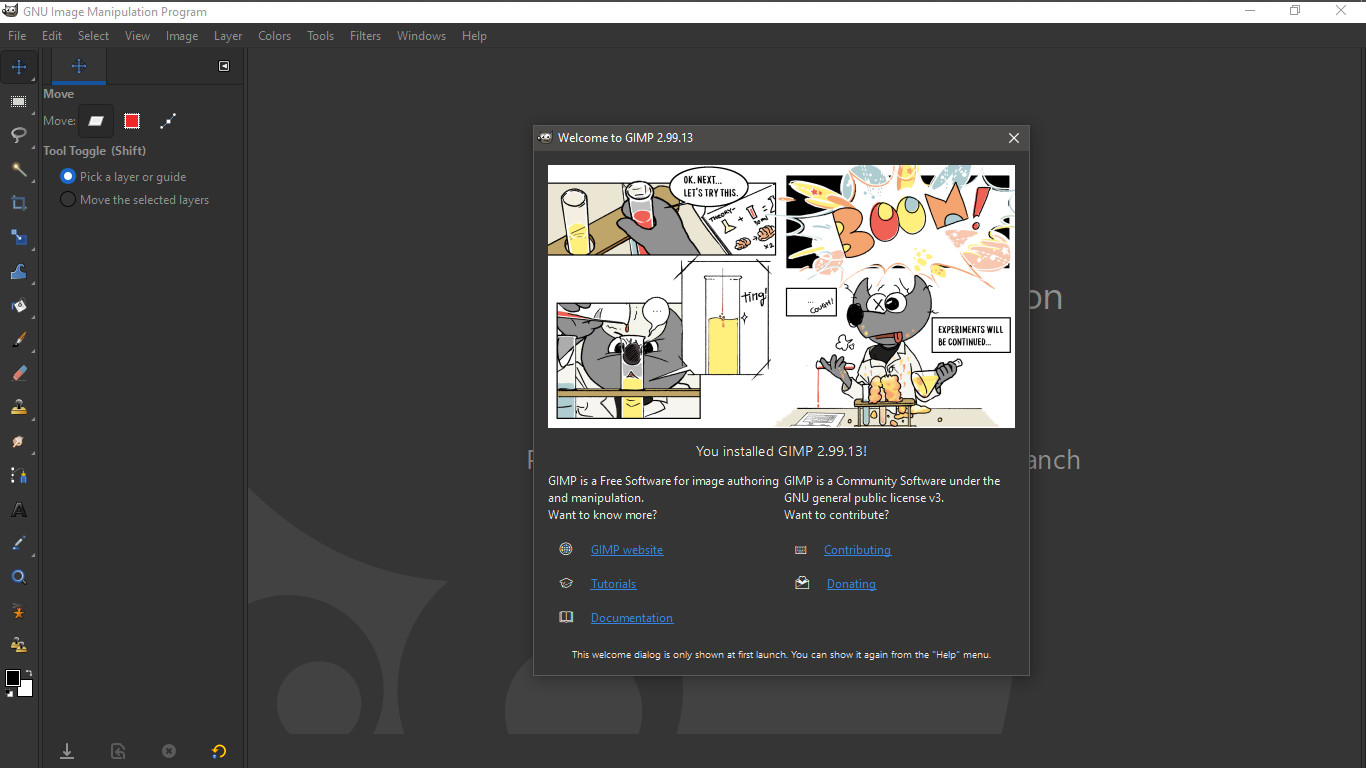Open the foreground black color swatch
The width and height of the screenshot is (1366, 768).
click(x=12, y=678)
